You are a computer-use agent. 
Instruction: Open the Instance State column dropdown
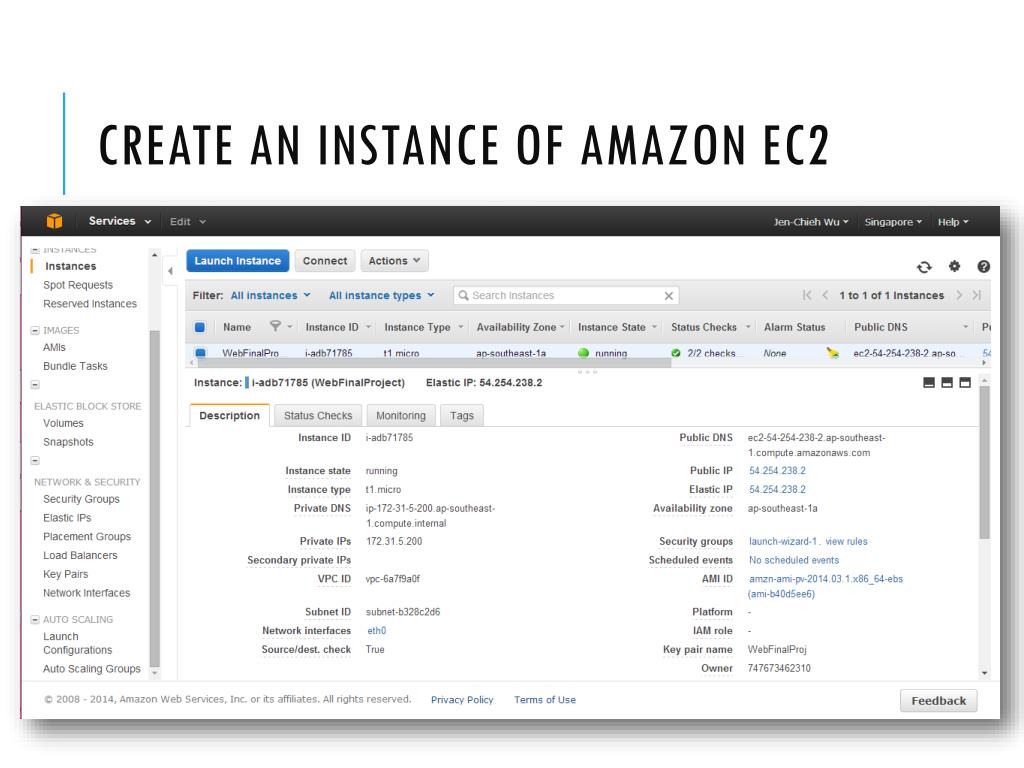[x=654, y=327]
